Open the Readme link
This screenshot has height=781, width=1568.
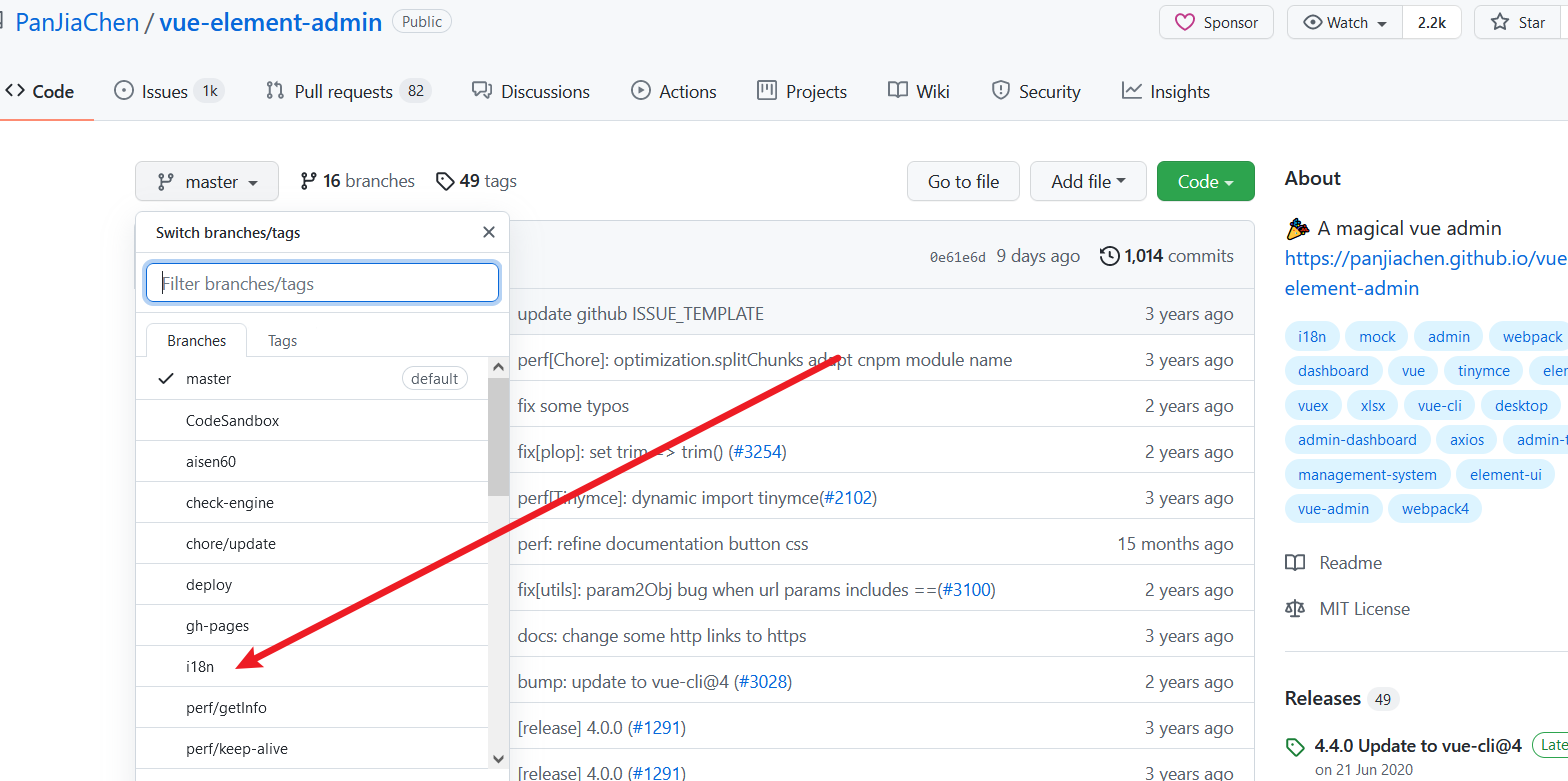1334,563
